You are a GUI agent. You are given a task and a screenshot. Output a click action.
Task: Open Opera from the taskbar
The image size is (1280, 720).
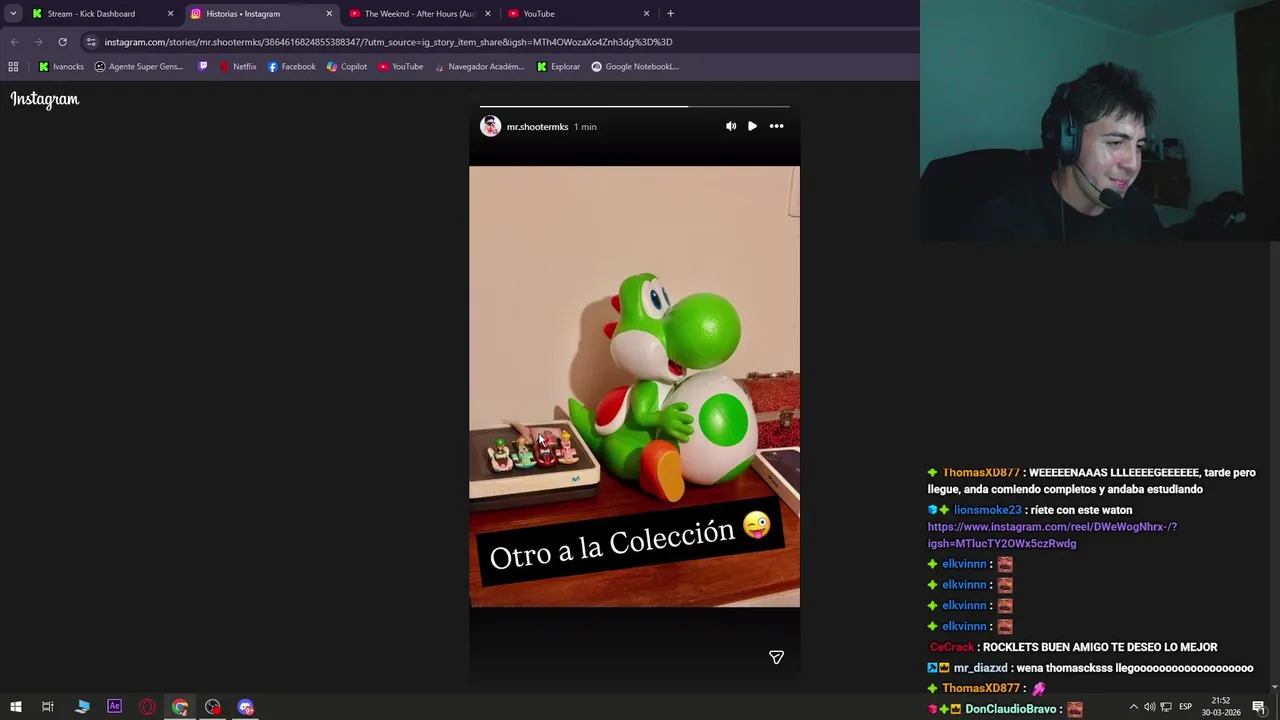(x=147, y=707)
